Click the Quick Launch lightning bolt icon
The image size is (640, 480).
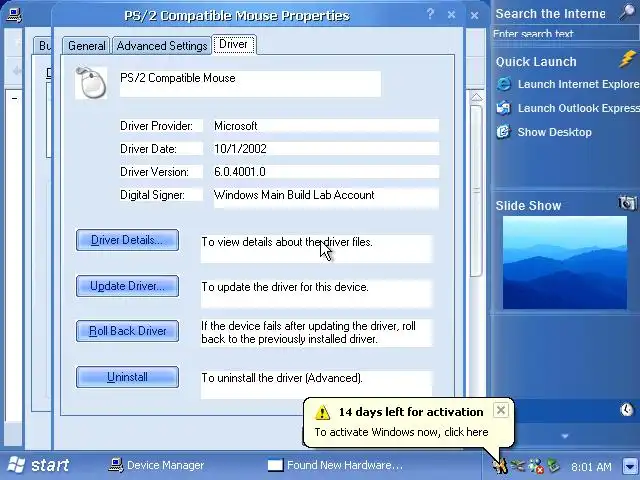(627, 60)
